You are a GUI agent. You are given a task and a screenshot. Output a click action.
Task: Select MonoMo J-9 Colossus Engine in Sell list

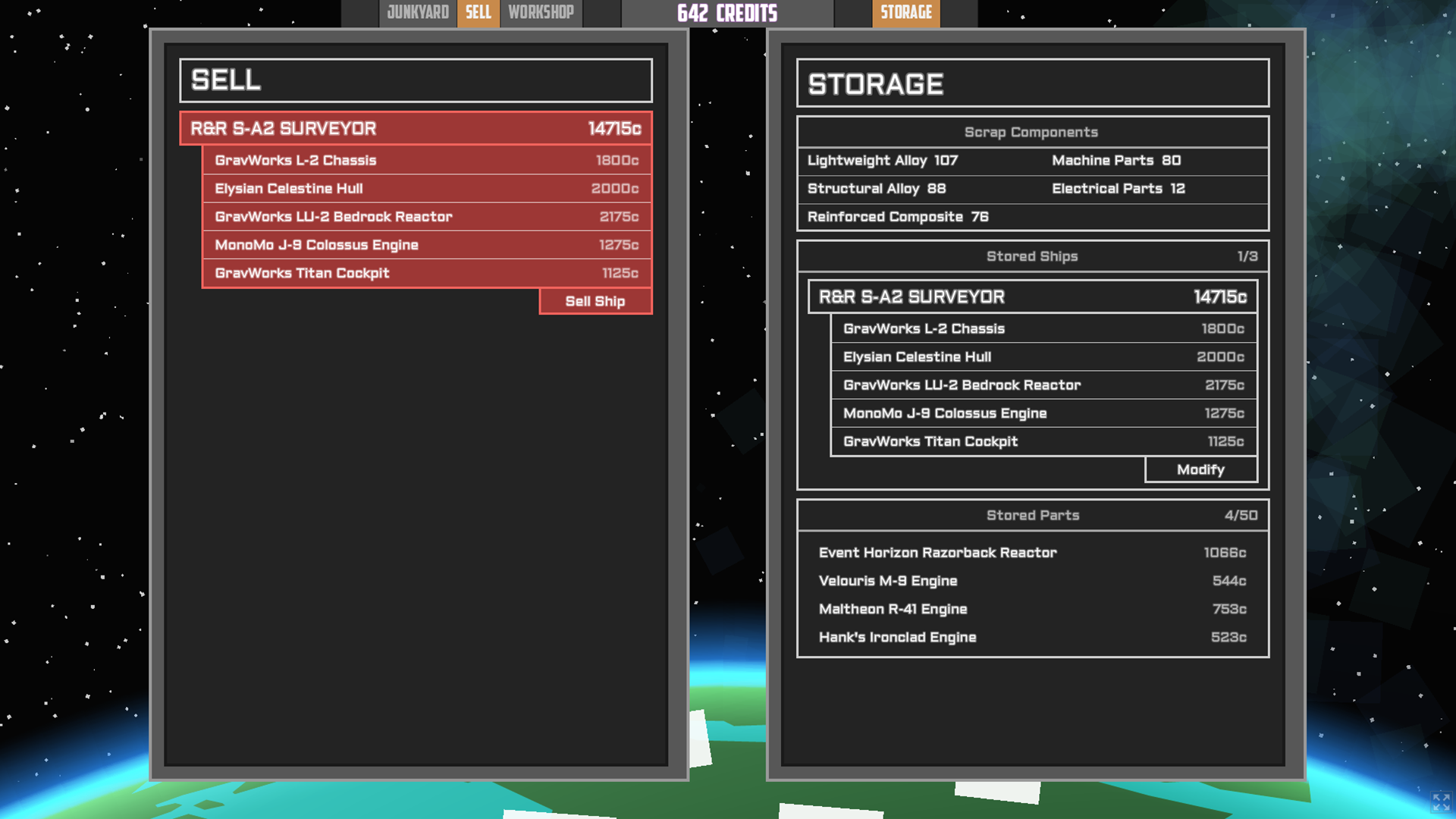(426, 245)
